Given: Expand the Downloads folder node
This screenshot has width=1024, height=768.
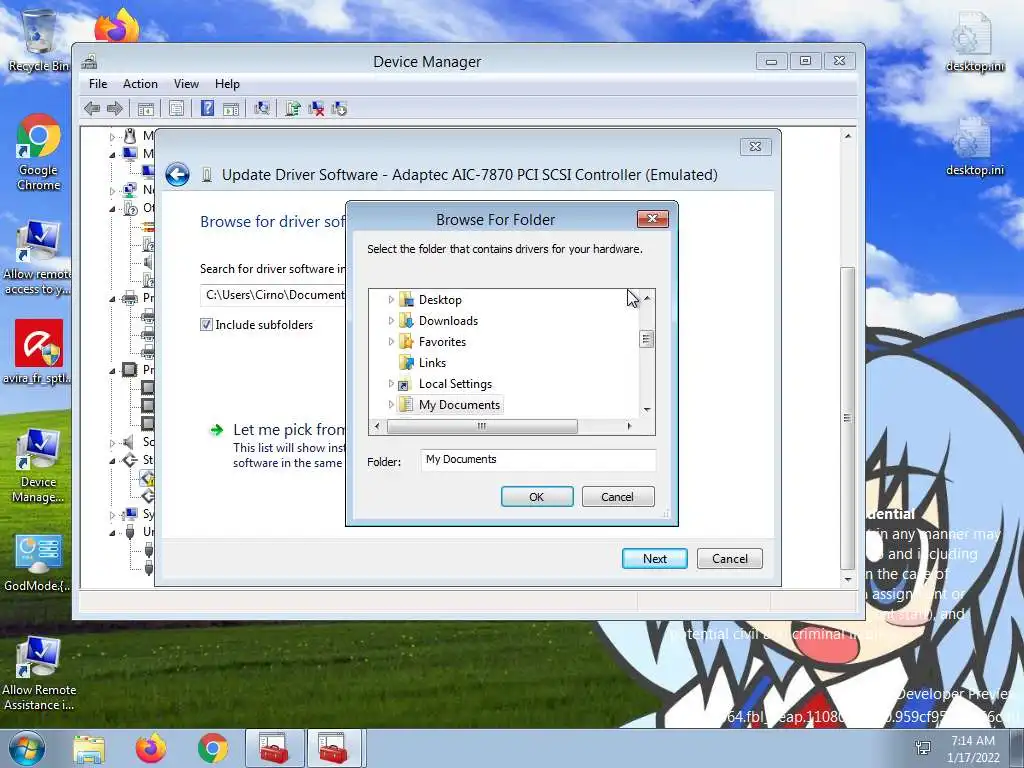Looking at the screenshot, I should pyautogui.click(x=391, y=321).
